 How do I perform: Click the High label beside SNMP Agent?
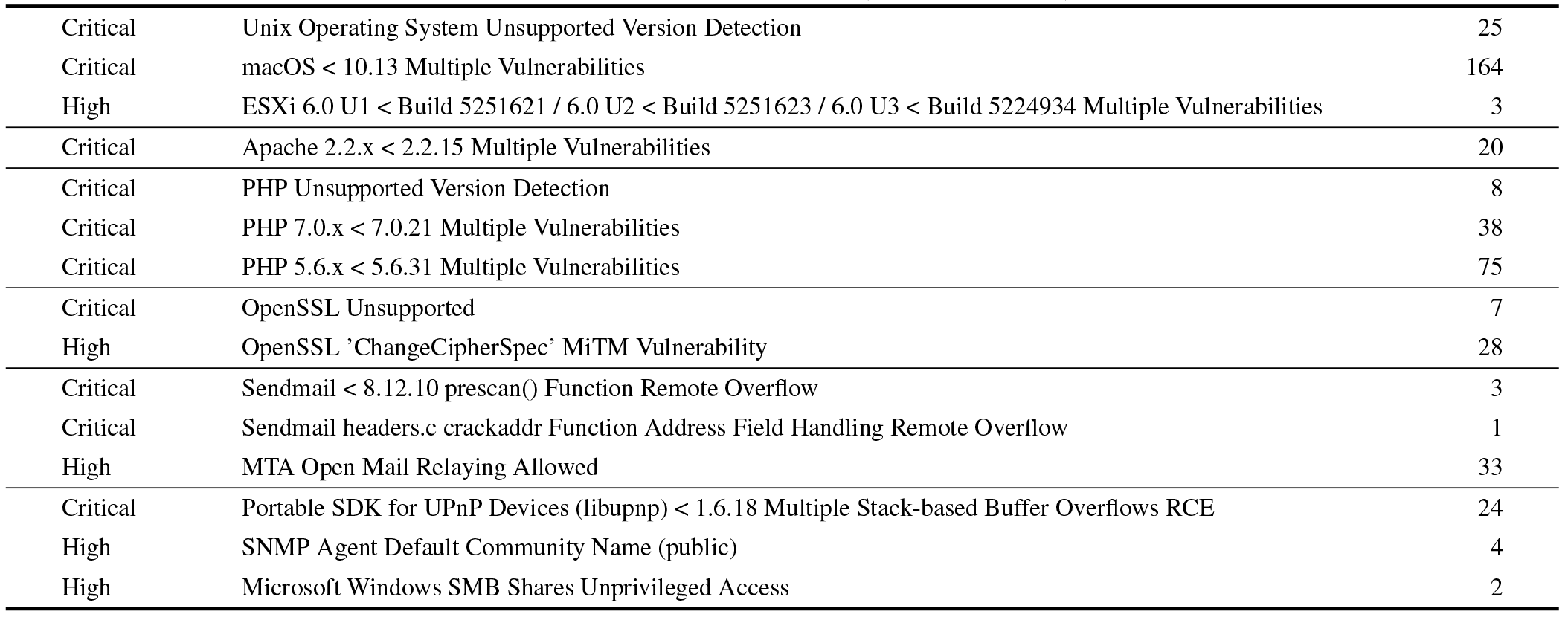[86, 548]
